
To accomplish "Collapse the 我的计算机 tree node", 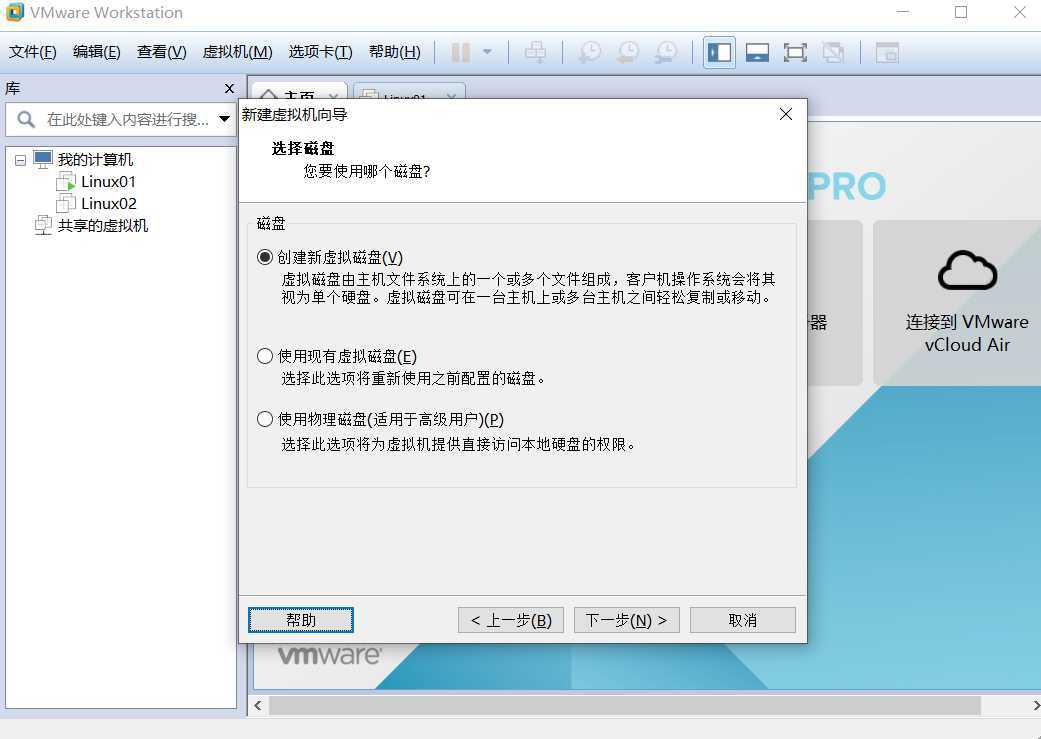I will tap(21, 160).
